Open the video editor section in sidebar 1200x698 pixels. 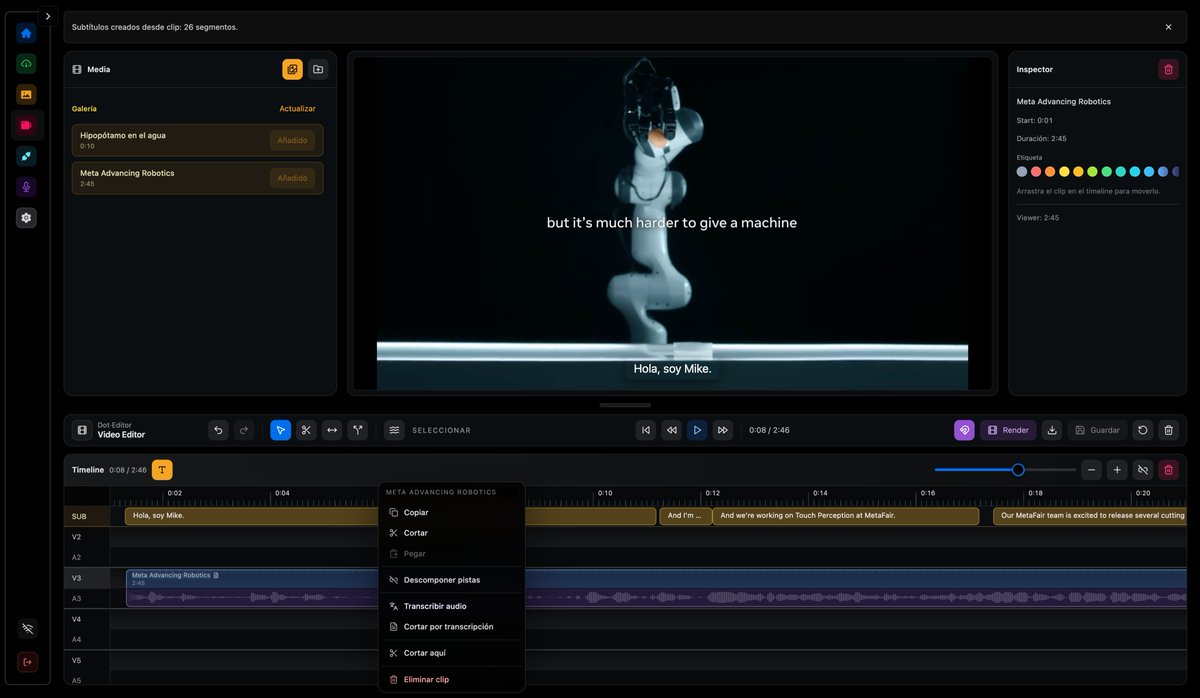(26, 125)
